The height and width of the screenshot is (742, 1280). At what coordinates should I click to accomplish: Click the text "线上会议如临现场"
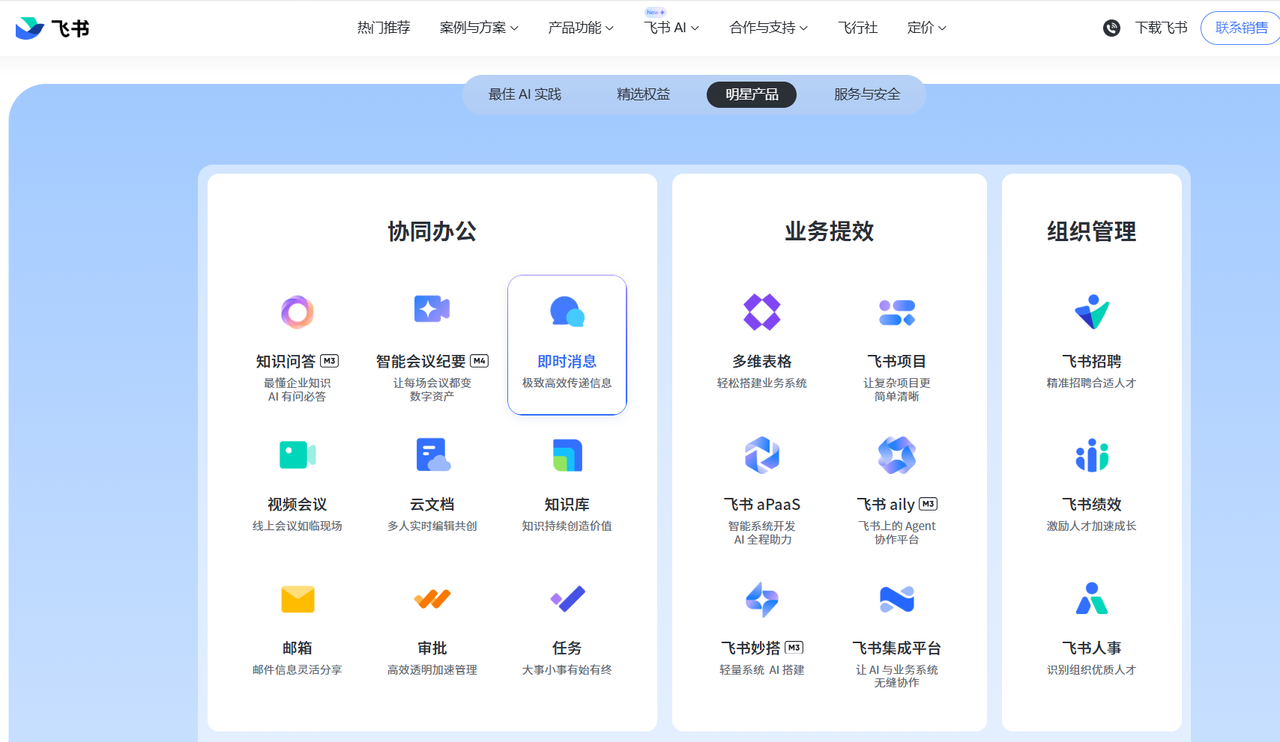click(x=297, y=526)
